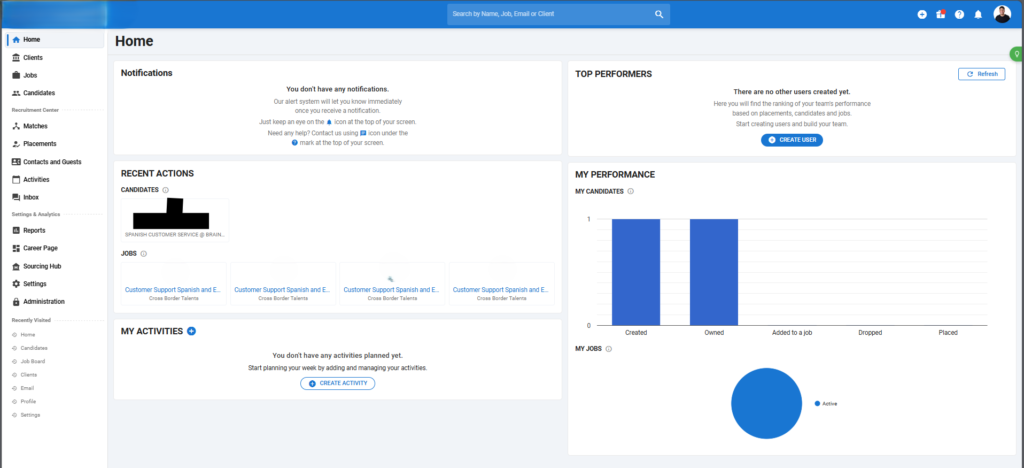Click the Create User button
This screenshot has width=1024, height=468.
pyautogui.click(x=792, y=140)
